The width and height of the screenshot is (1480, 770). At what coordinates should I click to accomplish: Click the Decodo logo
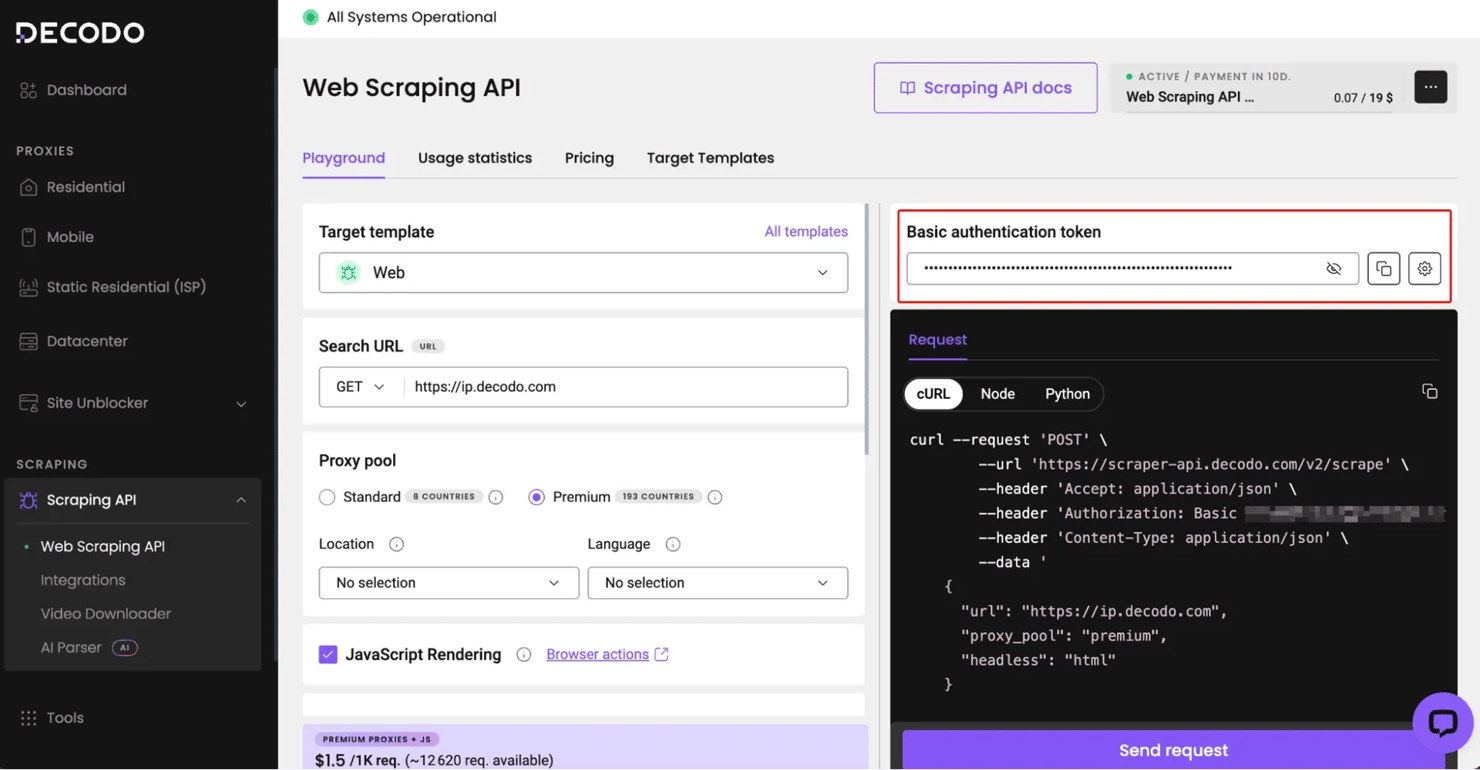point(80,33)
